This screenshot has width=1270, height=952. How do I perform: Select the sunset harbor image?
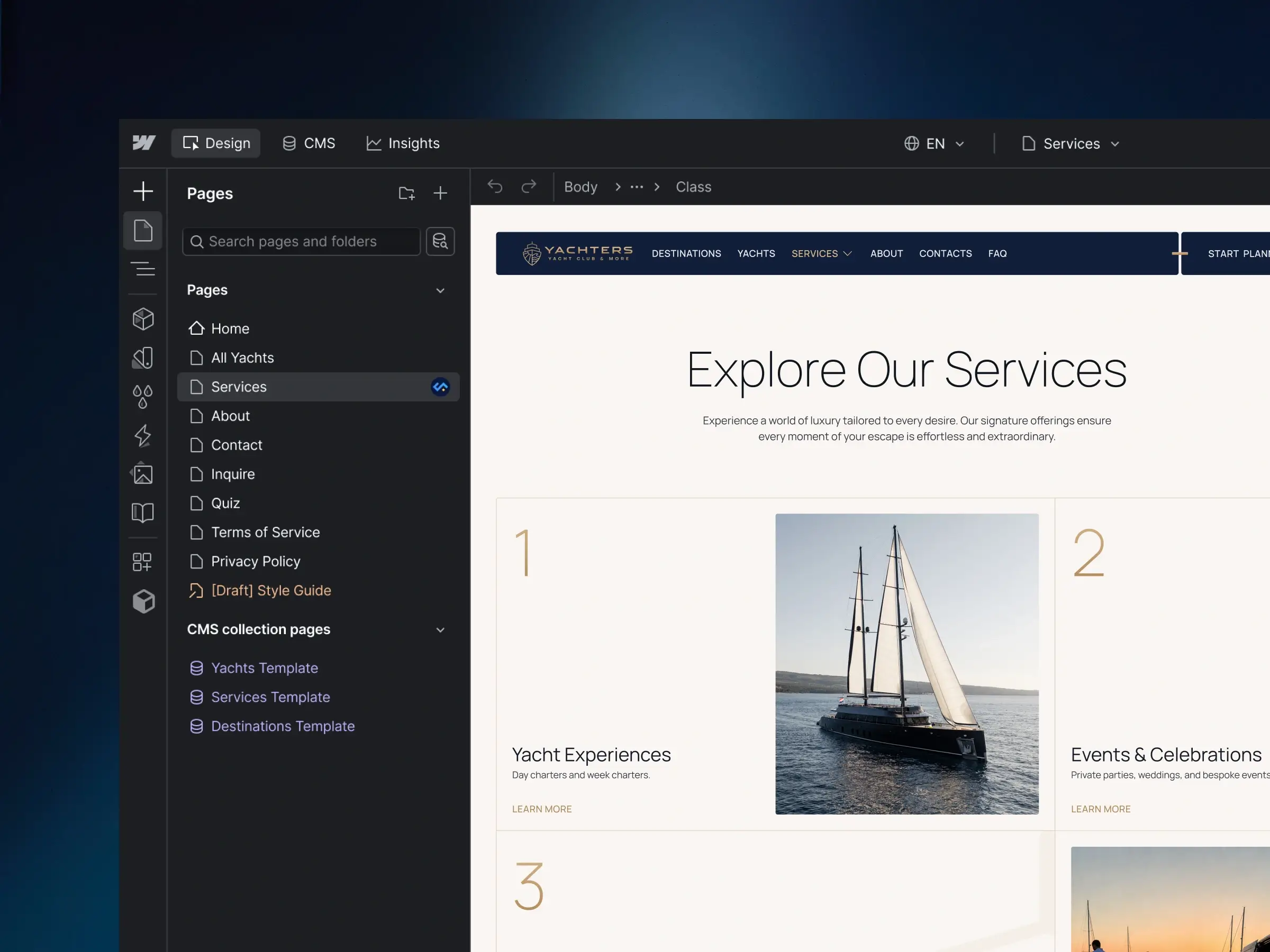click(x=1170, y=899)
